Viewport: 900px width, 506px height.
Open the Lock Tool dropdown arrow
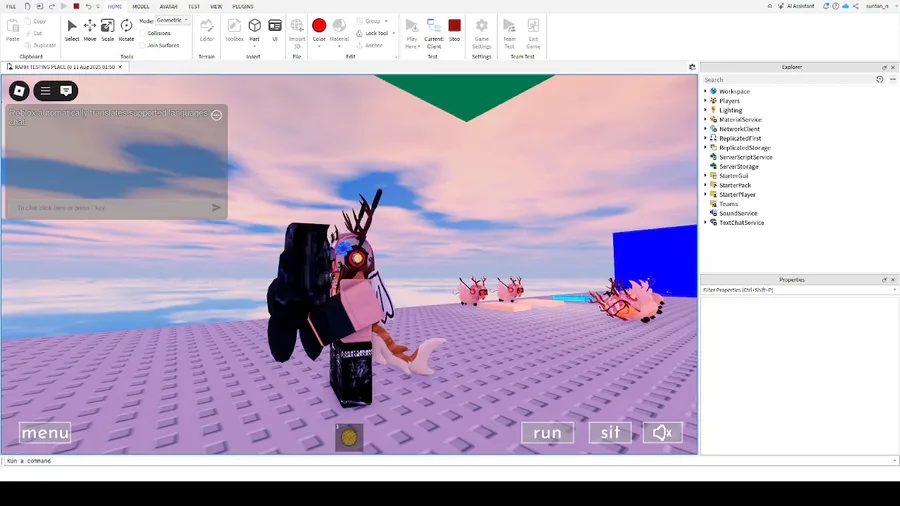394,33
